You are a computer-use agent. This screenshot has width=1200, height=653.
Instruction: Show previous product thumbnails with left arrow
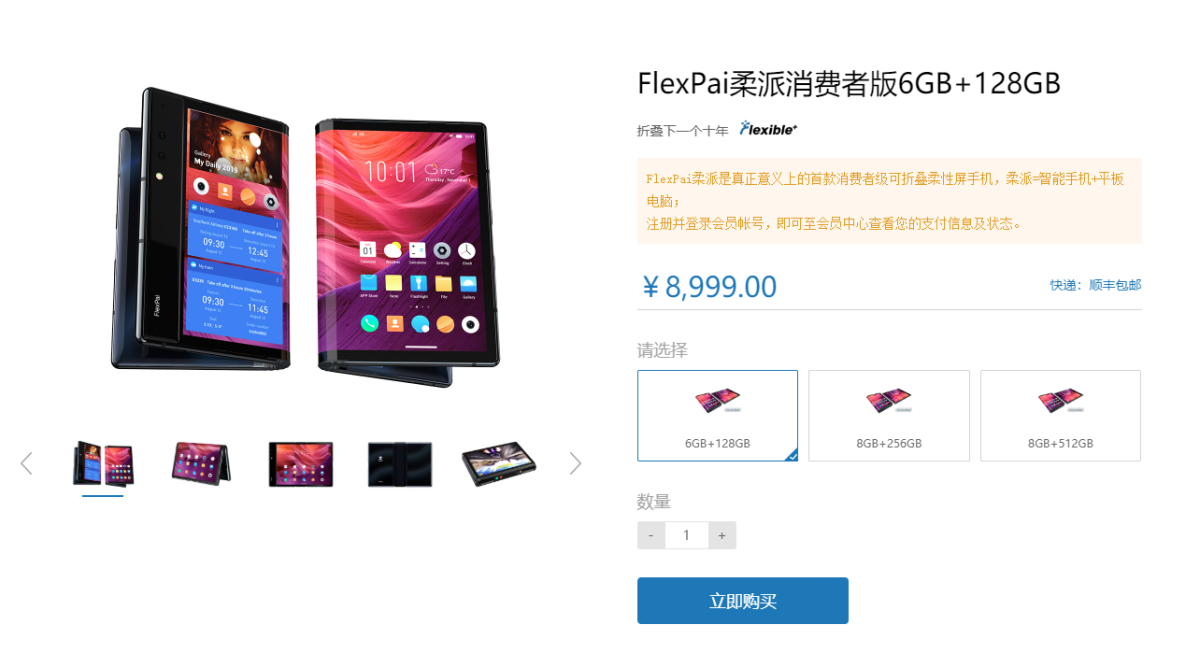pos(26,463)
